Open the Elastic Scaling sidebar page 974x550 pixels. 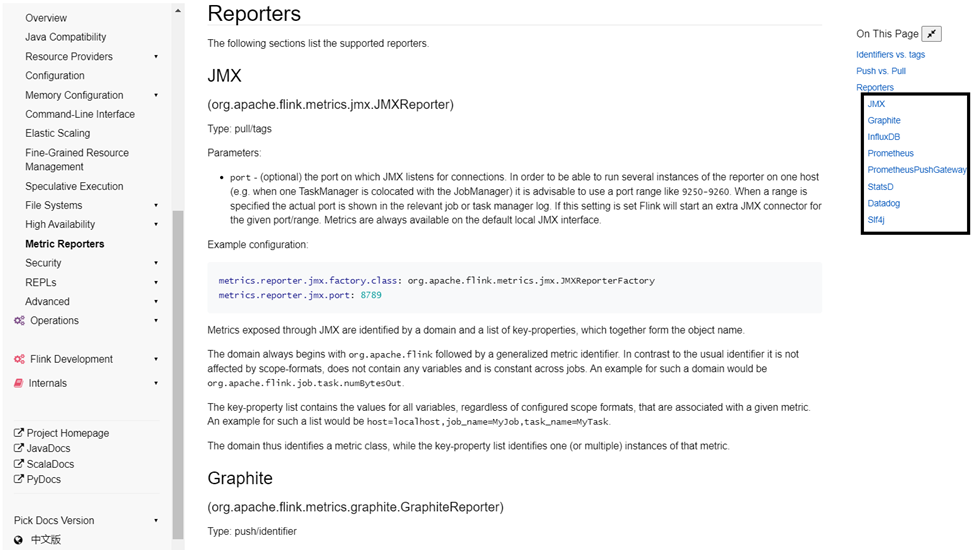[57, 133]
